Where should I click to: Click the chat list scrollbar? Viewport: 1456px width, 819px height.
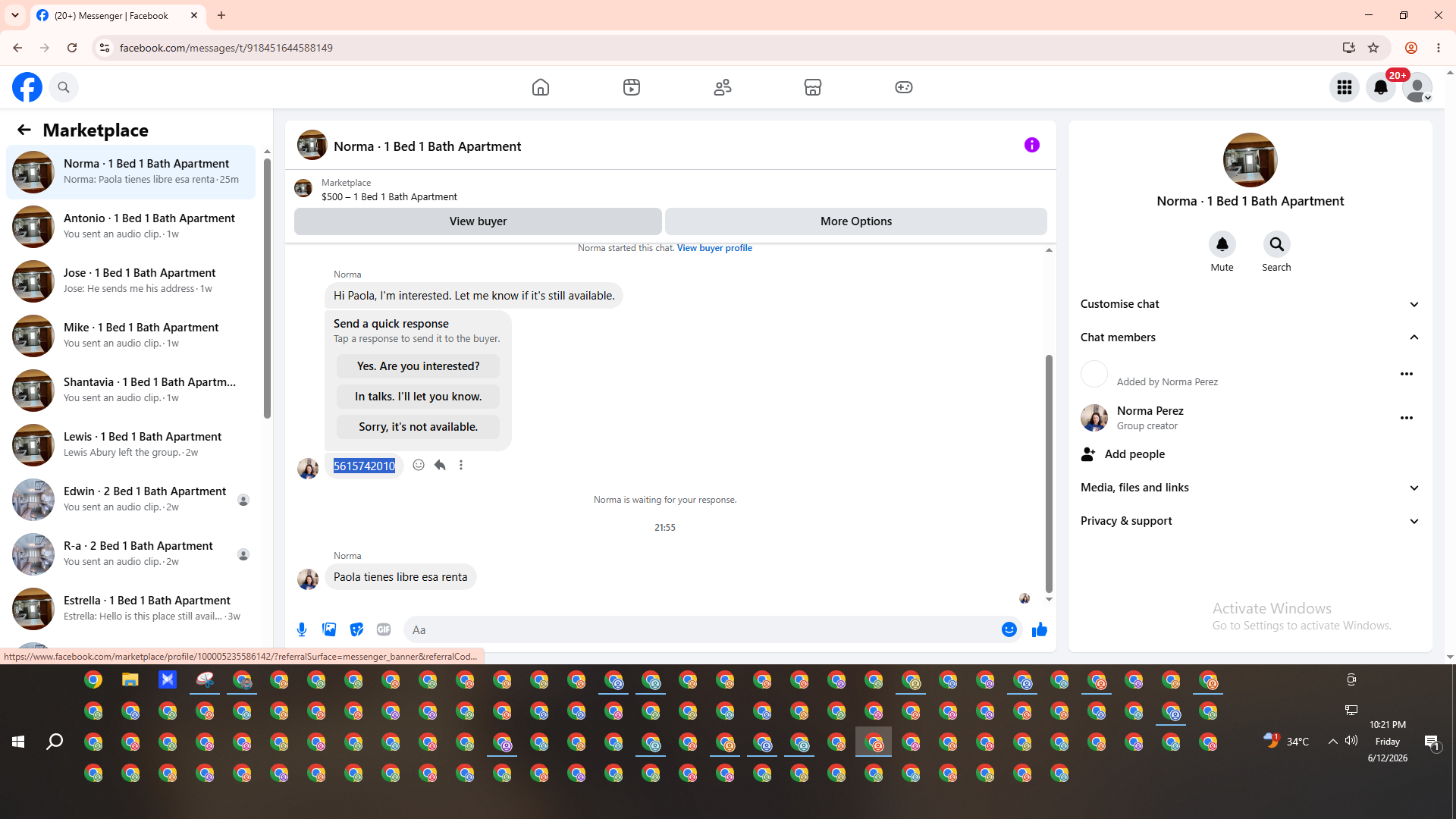coord(267,288)
